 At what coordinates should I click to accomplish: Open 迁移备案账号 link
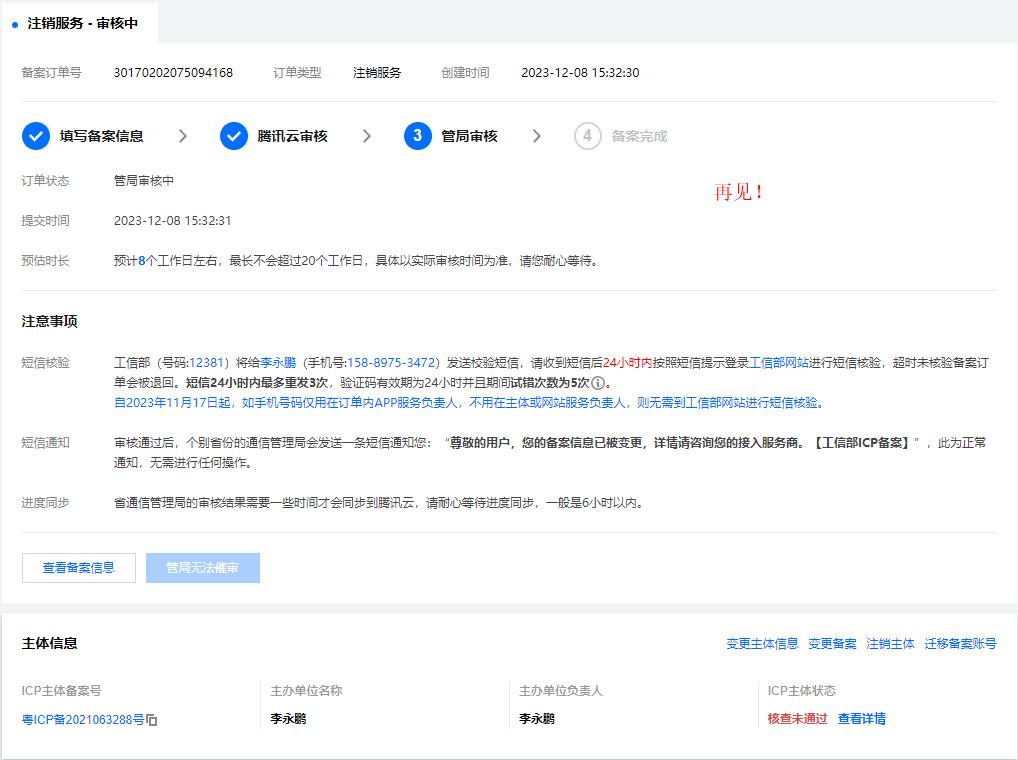960,644
